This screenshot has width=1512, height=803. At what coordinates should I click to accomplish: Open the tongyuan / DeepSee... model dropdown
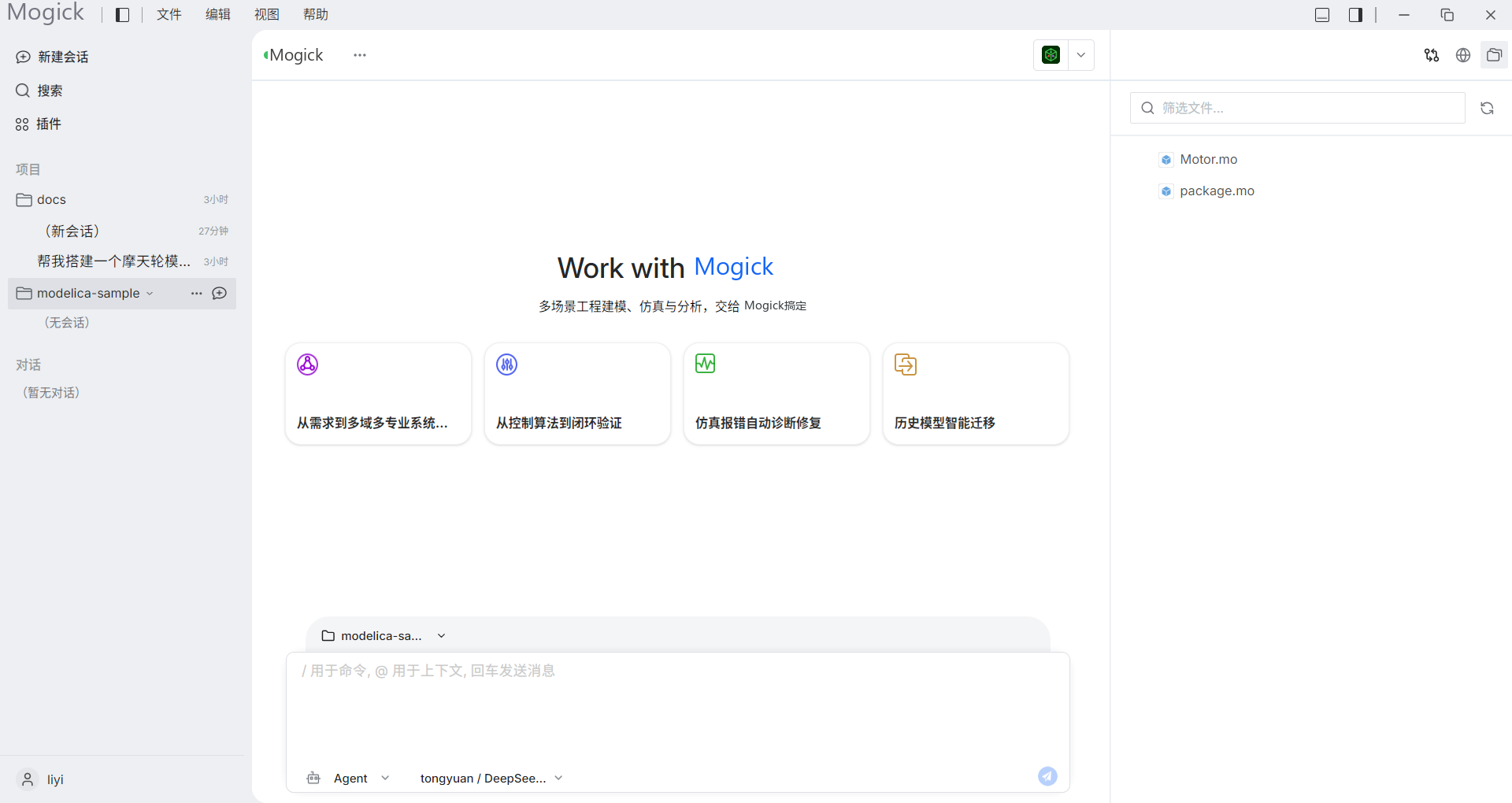[491, 779]
